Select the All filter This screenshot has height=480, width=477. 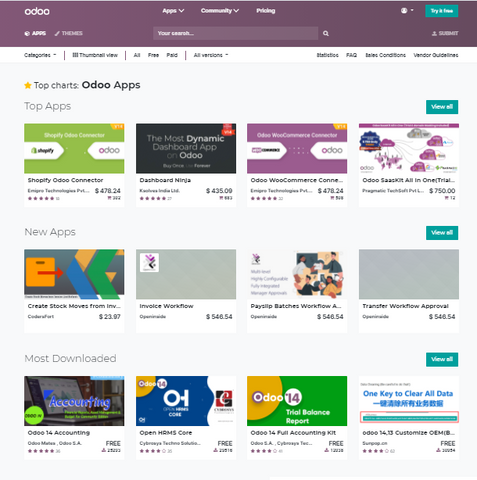click(x=137, y=55)
